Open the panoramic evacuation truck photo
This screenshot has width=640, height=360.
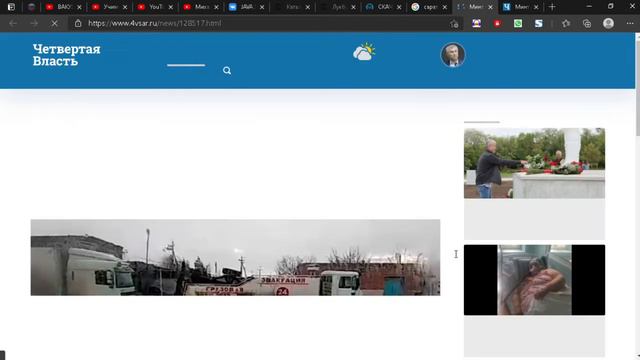236,258
